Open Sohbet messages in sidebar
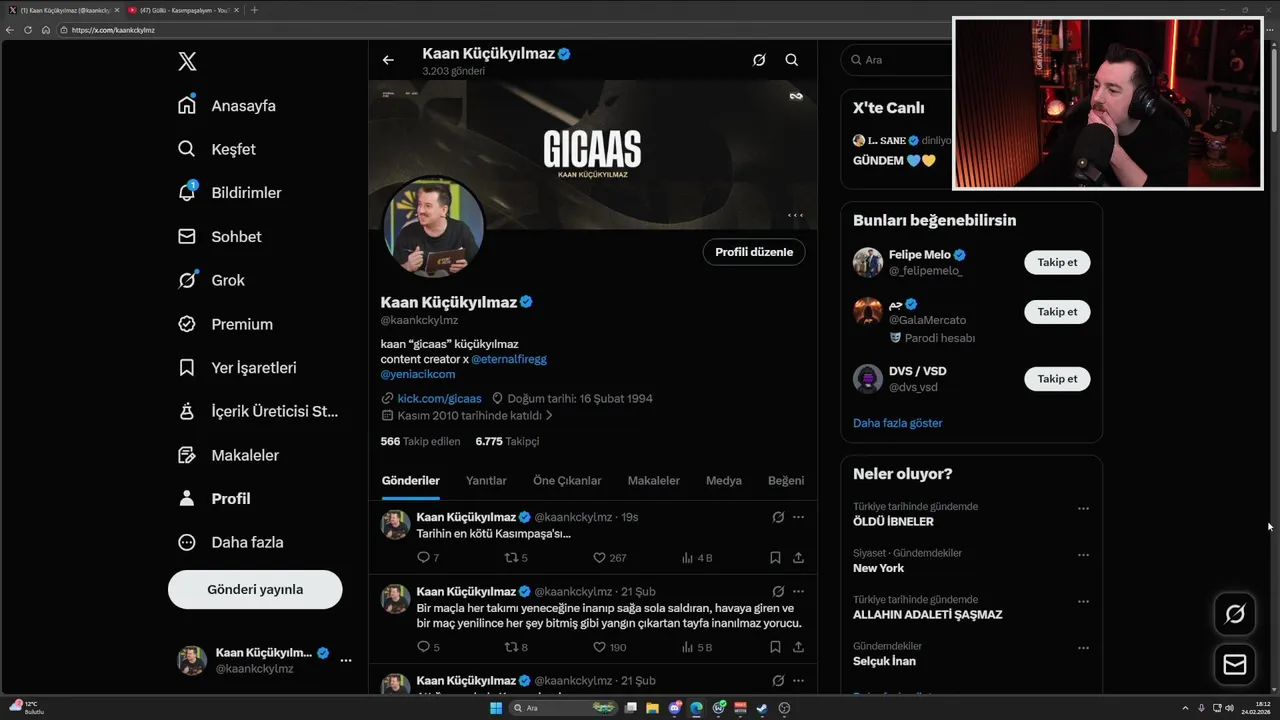Viewport: 1280px width, 720px height. (219, 237)
